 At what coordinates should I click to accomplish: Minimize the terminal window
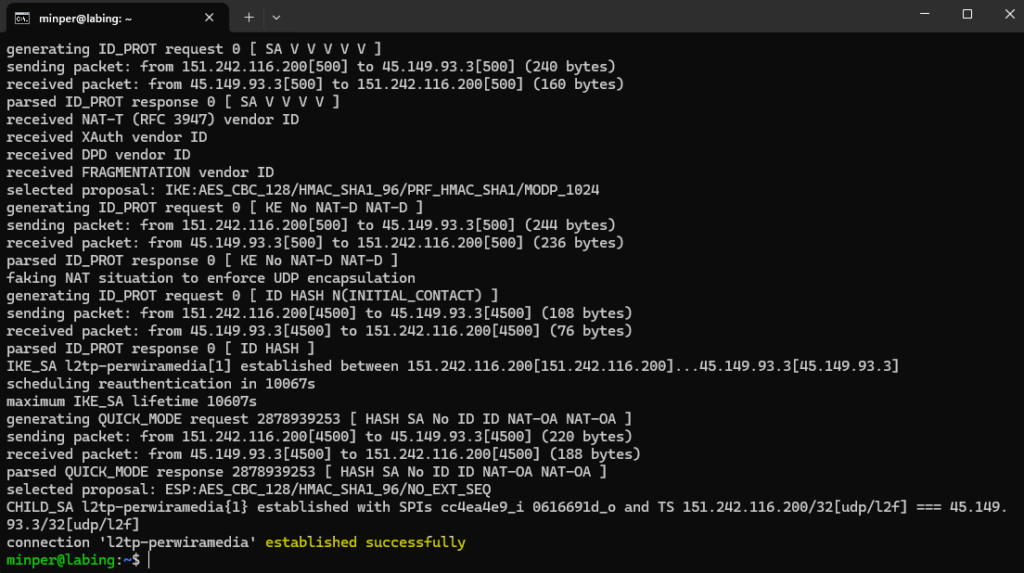[x=921, y=14]
